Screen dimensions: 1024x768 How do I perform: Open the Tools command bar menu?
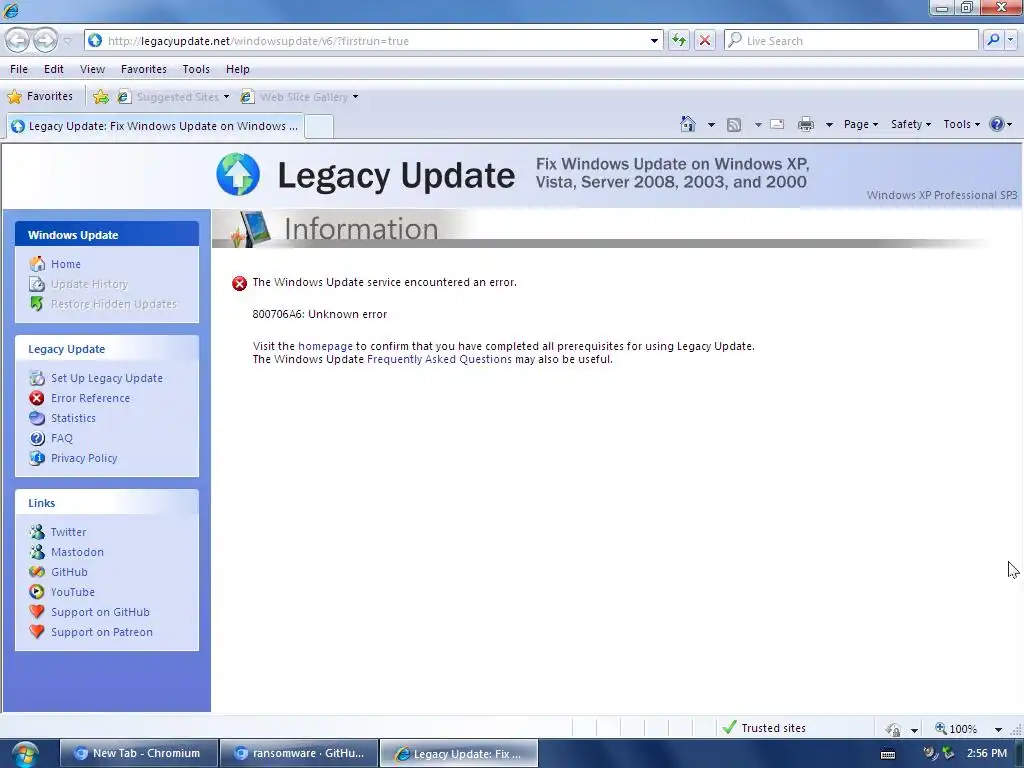click(961, 124)
